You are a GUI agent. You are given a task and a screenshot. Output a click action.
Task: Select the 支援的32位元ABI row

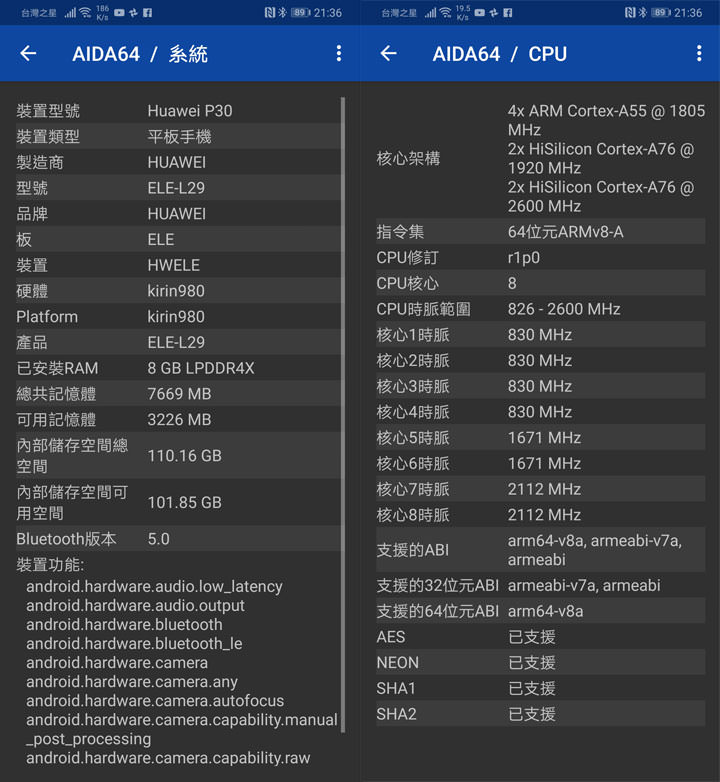[540, 586]
